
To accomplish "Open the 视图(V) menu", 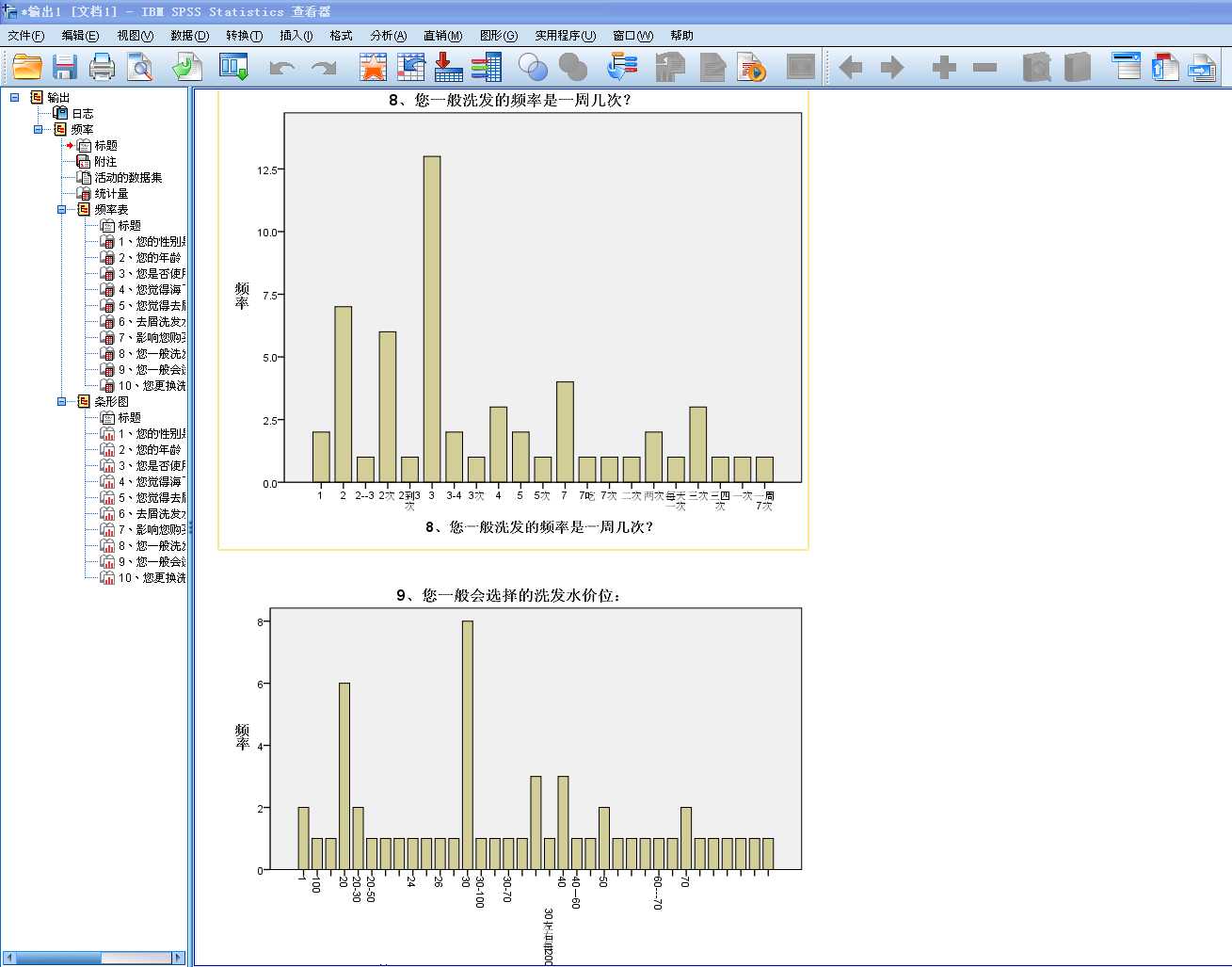I will tap(136, 36).
